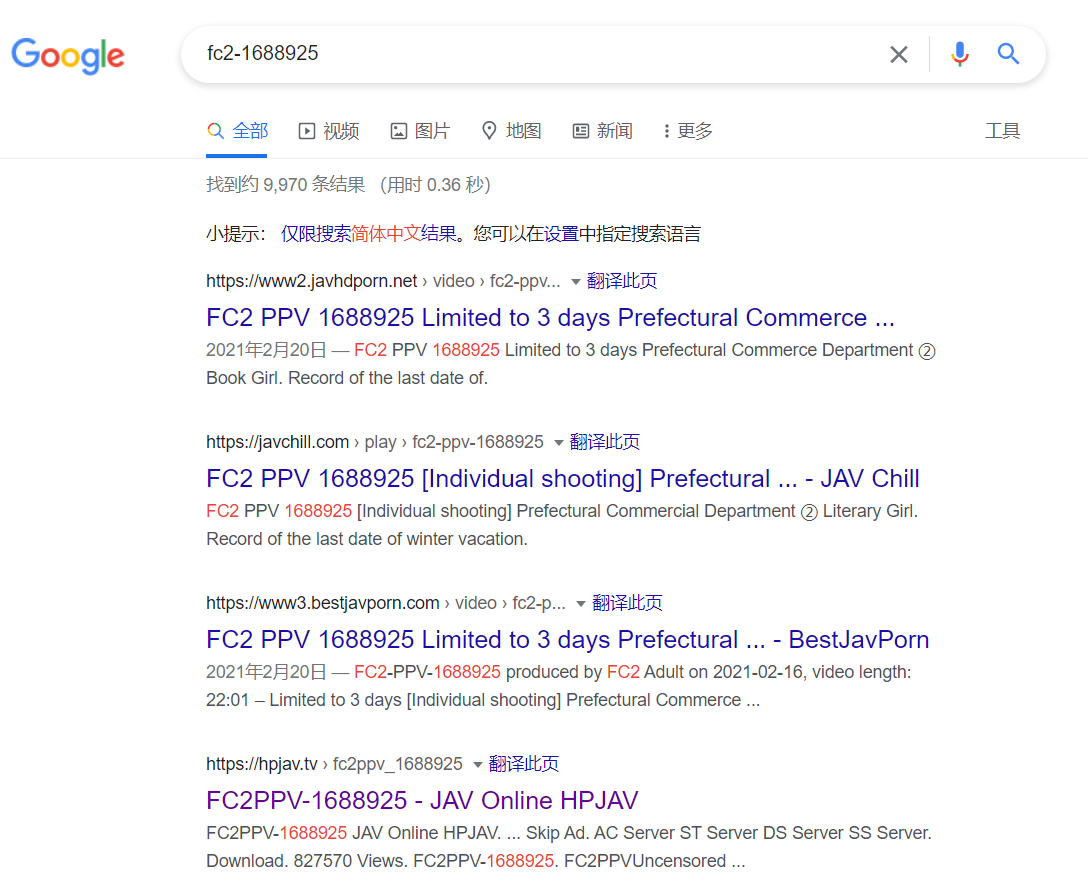Click 翻译此页 for the bestjavporn.com result

(x=627, y=603)
